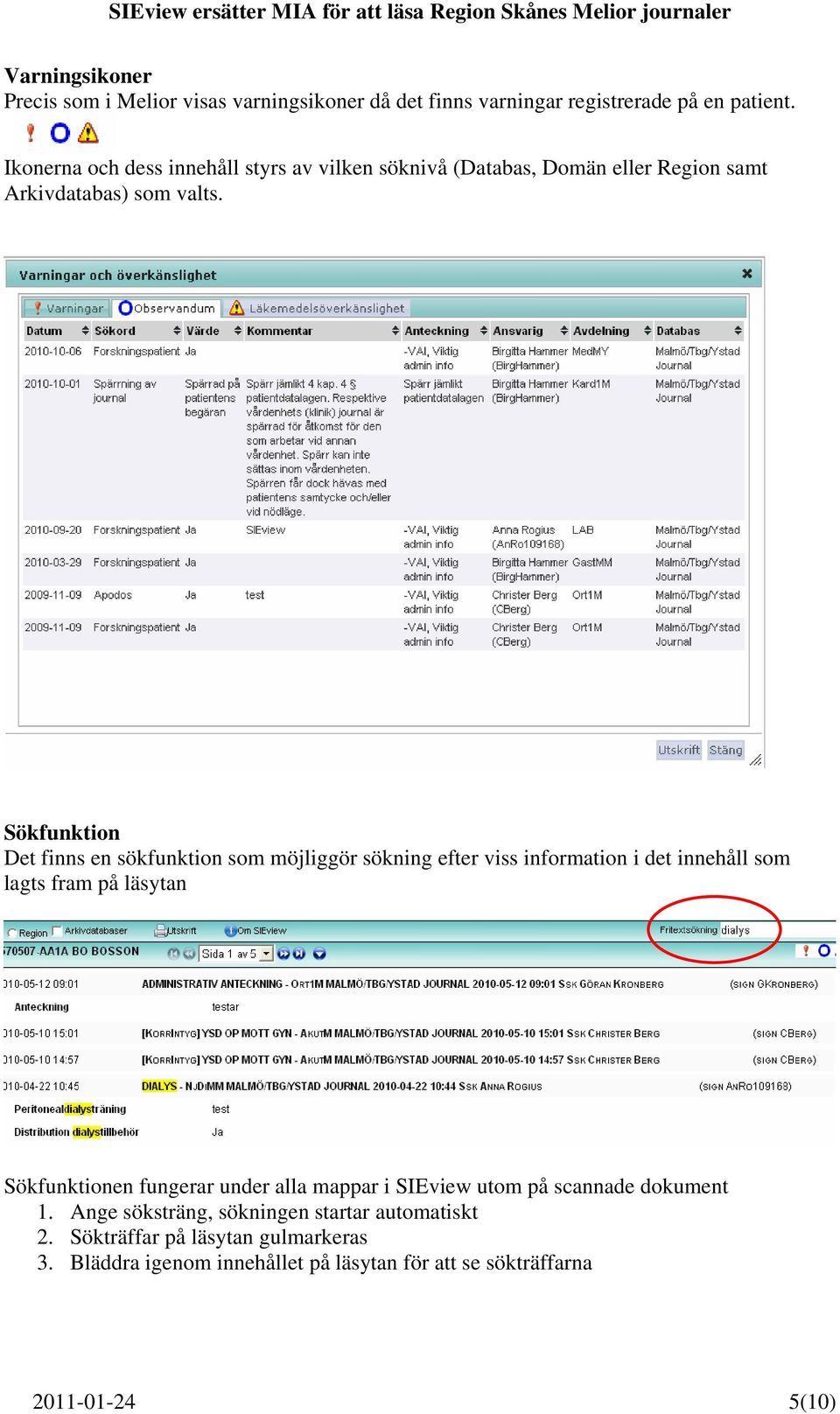Click the MedMY department cell
Viewport: 840px width, 1414px height.
(x=591, y=351)
